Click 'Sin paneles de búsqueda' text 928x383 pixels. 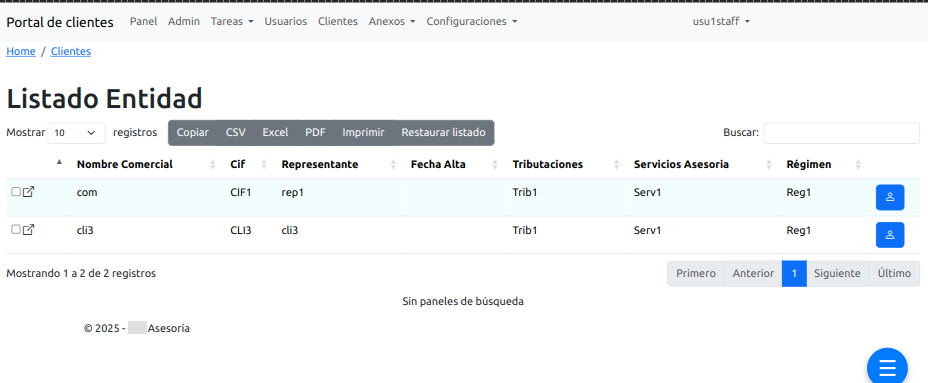[x=463, y=301]
